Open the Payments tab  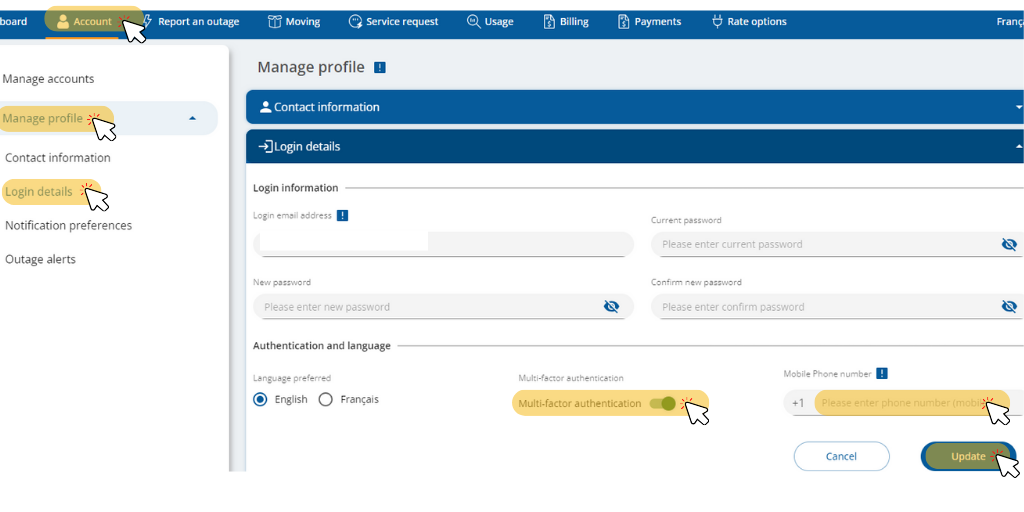pos(649,22)
